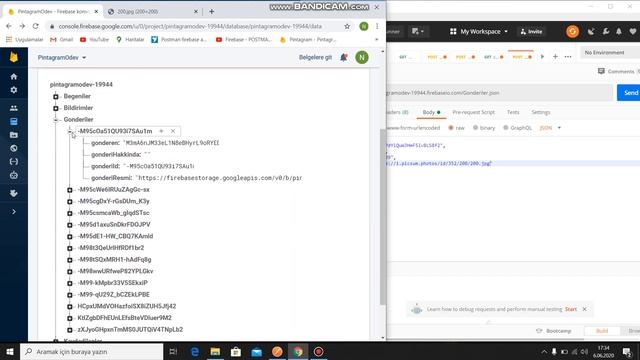Open Firebase Project Overview home icon
This screenshot has width=640, height=360.
click(x=13, y=76)
